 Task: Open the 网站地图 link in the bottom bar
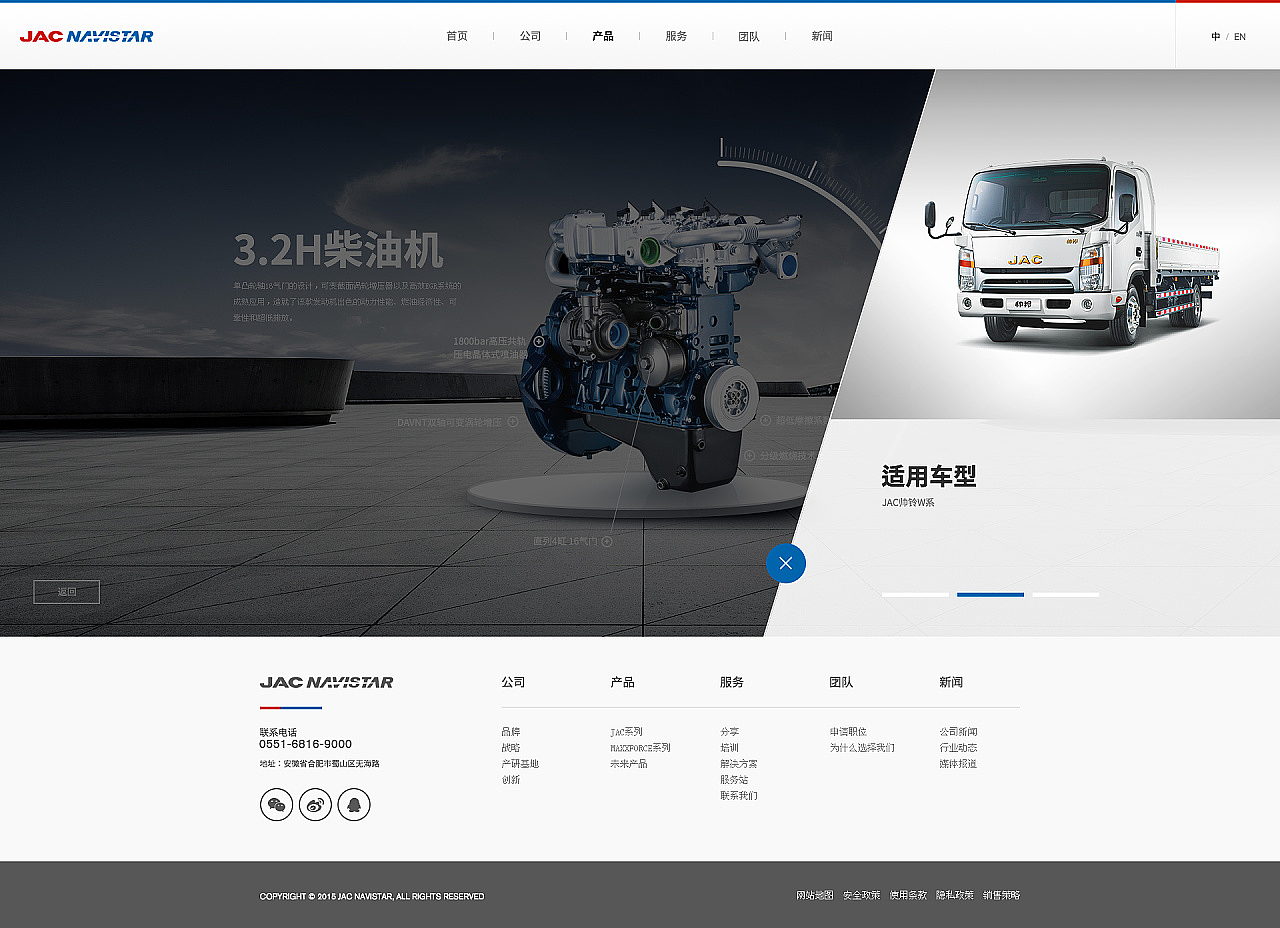tap(815, 895)
